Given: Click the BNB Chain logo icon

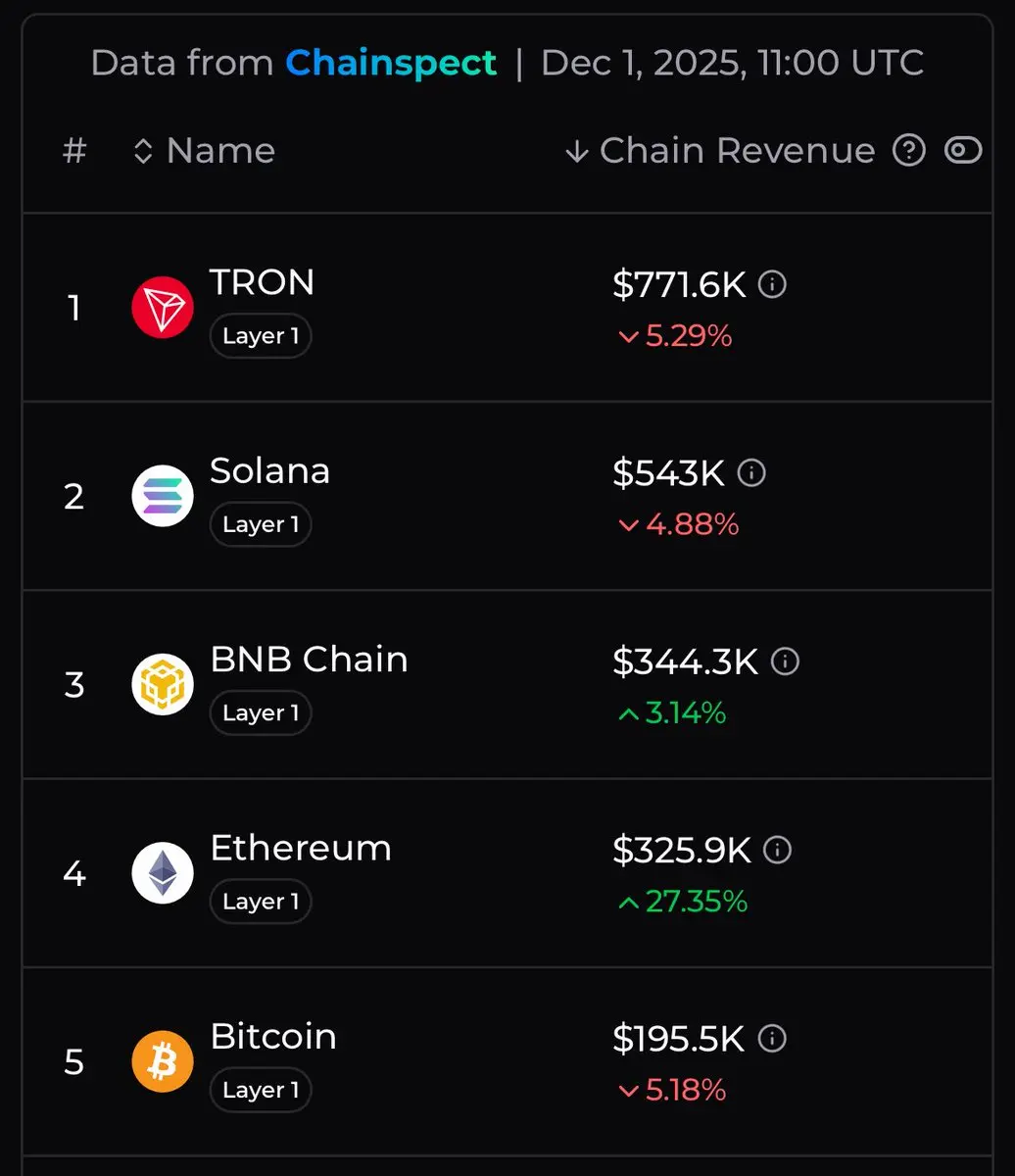Looking at the screenshot, I should (163, 684).
